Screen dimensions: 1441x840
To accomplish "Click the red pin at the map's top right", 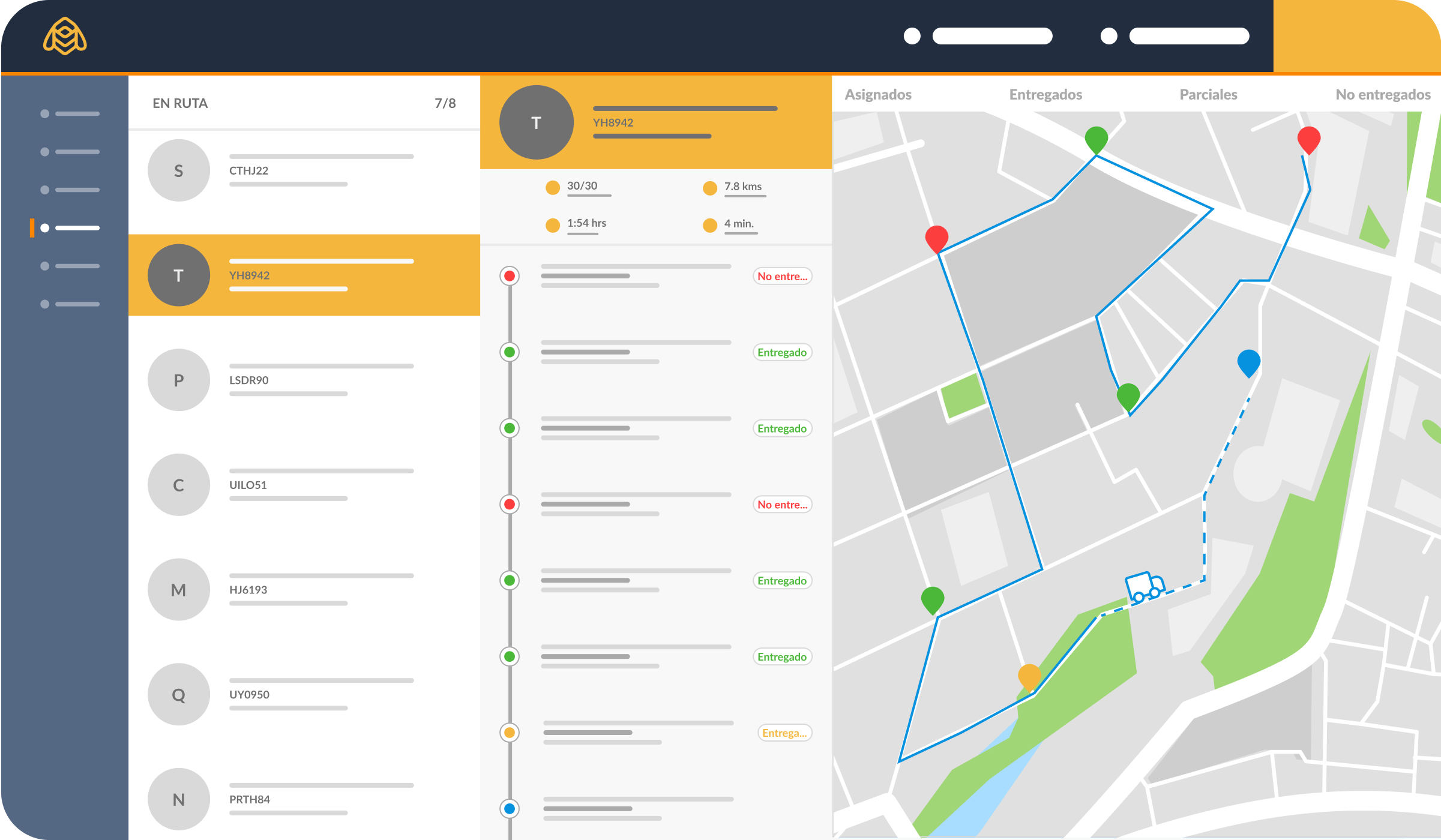I will [1309, 140].
